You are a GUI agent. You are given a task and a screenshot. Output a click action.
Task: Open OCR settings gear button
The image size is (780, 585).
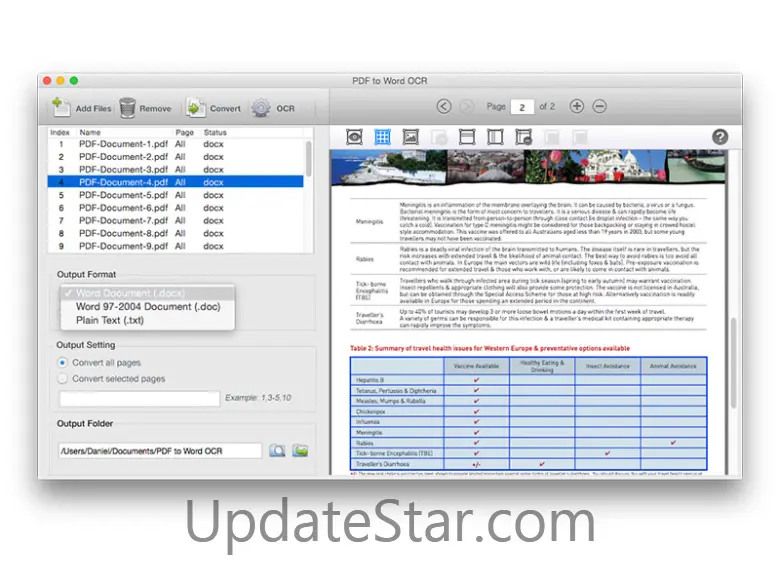coord(273,108)
